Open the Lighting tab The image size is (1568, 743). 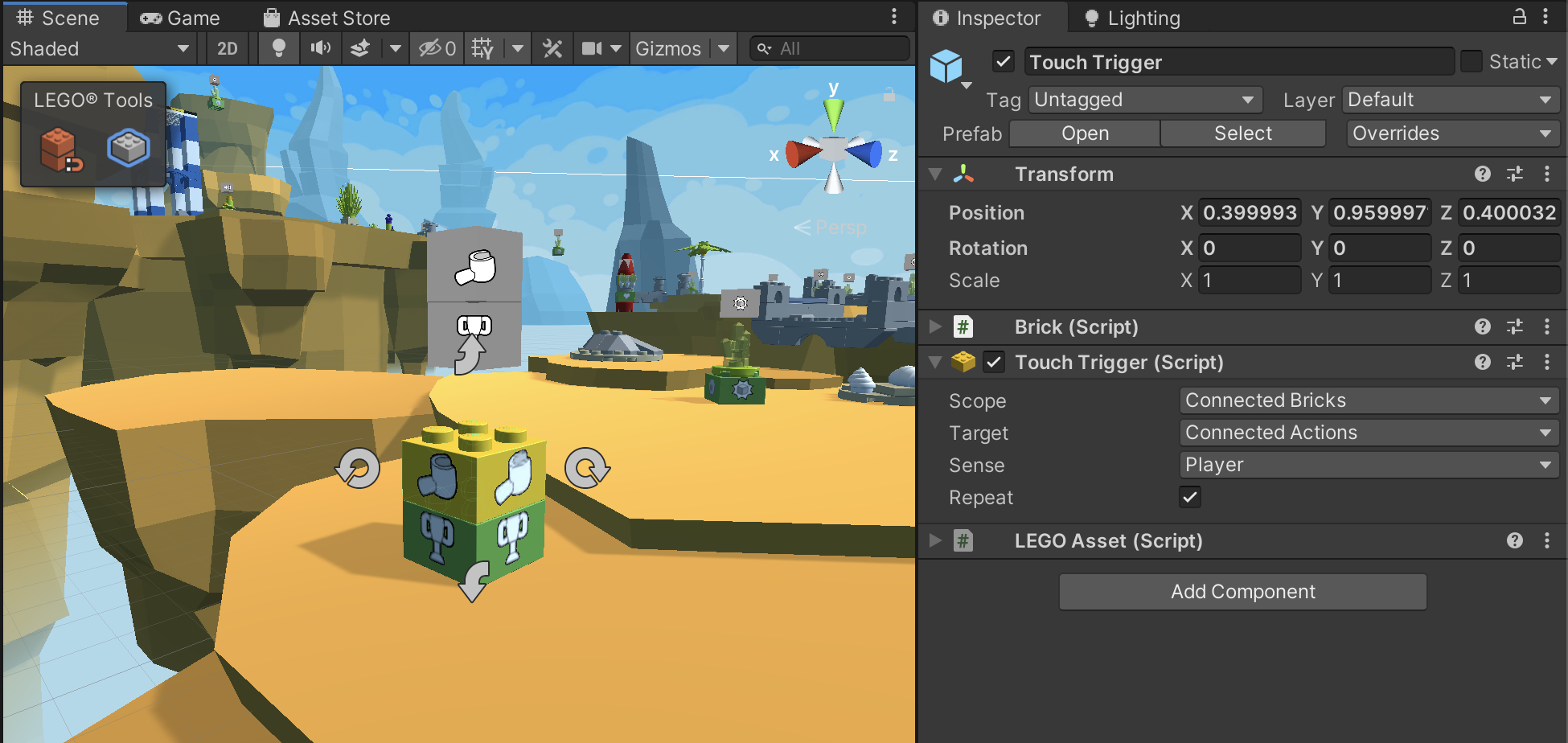(1132, 18)
